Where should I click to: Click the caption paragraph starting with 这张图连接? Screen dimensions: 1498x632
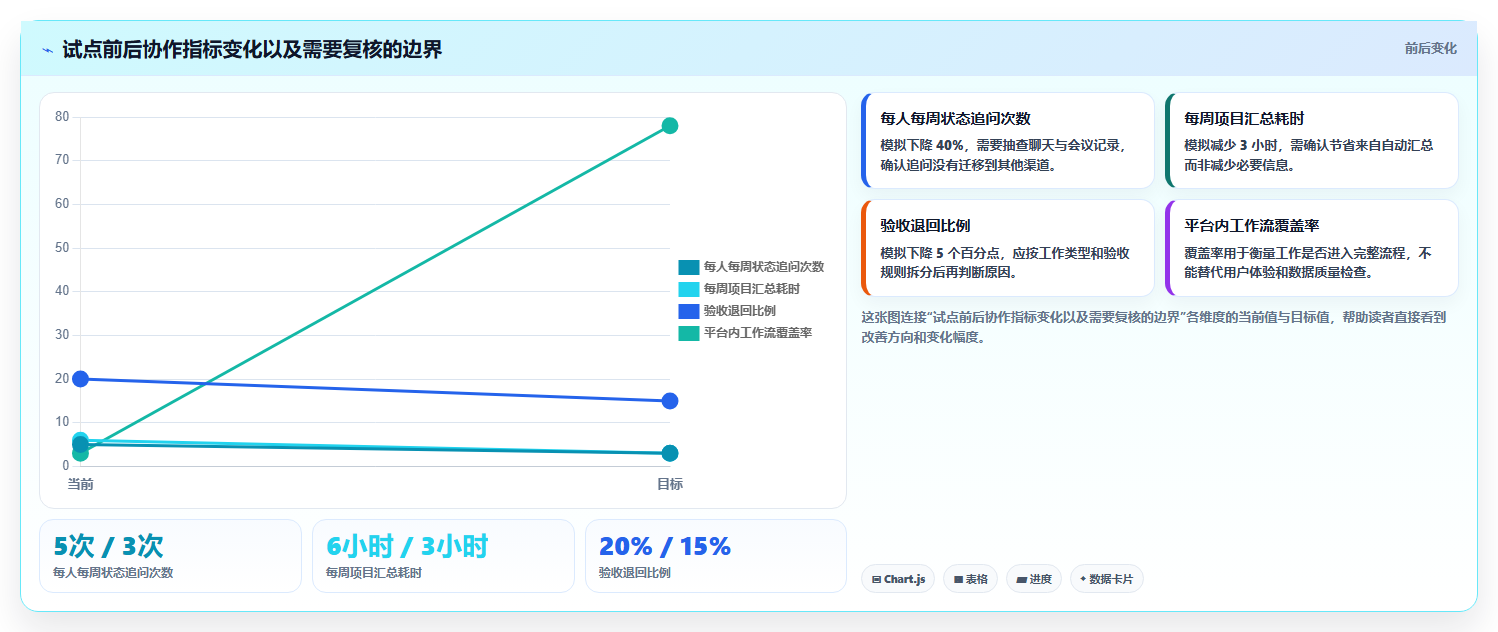click(x=1154, y=327)
